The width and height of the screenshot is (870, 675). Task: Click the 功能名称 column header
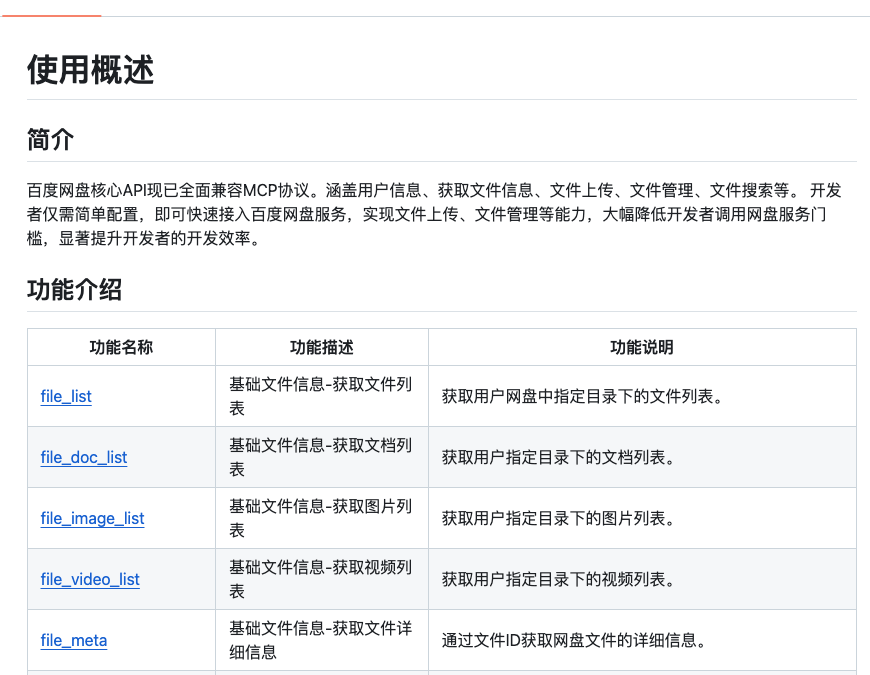pyautogui.click(x=121, y=347)
